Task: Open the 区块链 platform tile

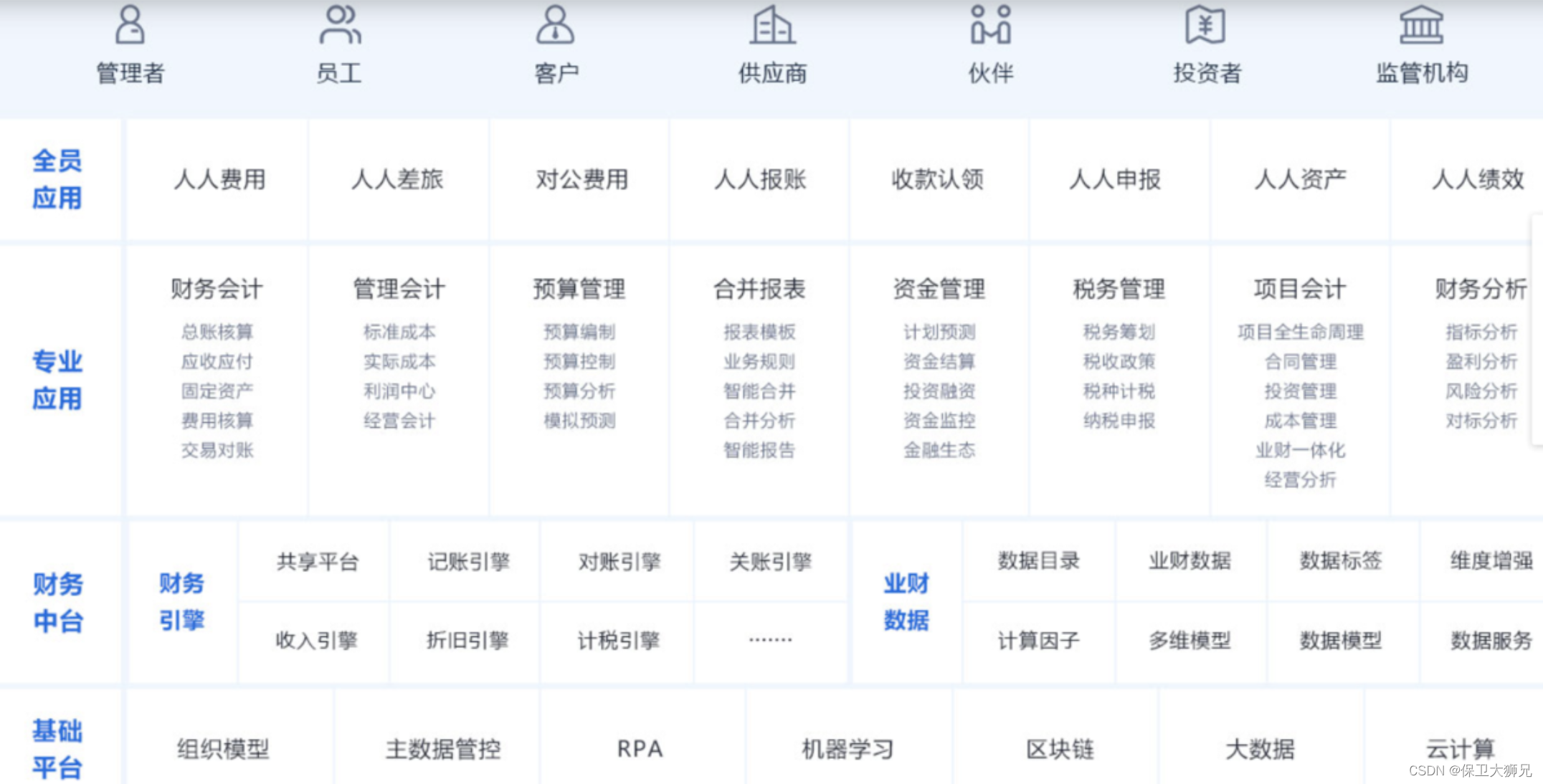Action: pyautogui.click(x=1060, y=749)
